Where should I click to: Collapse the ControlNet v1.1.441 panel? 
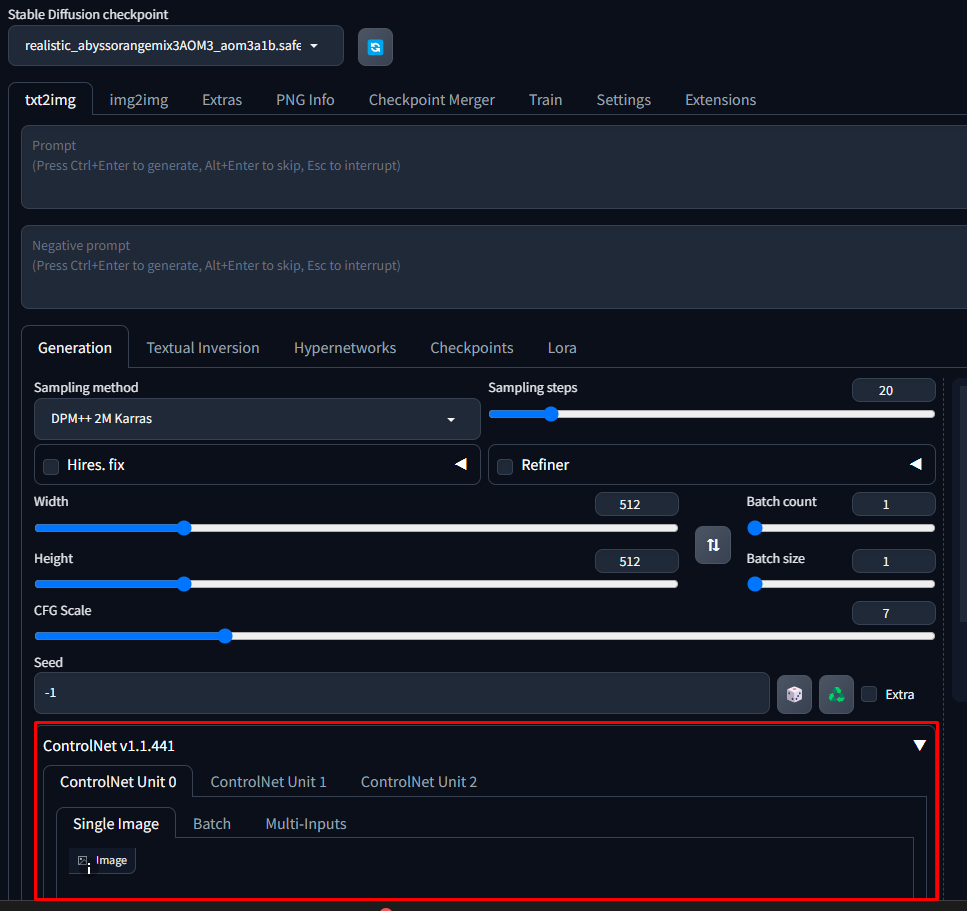pos(919,745)
